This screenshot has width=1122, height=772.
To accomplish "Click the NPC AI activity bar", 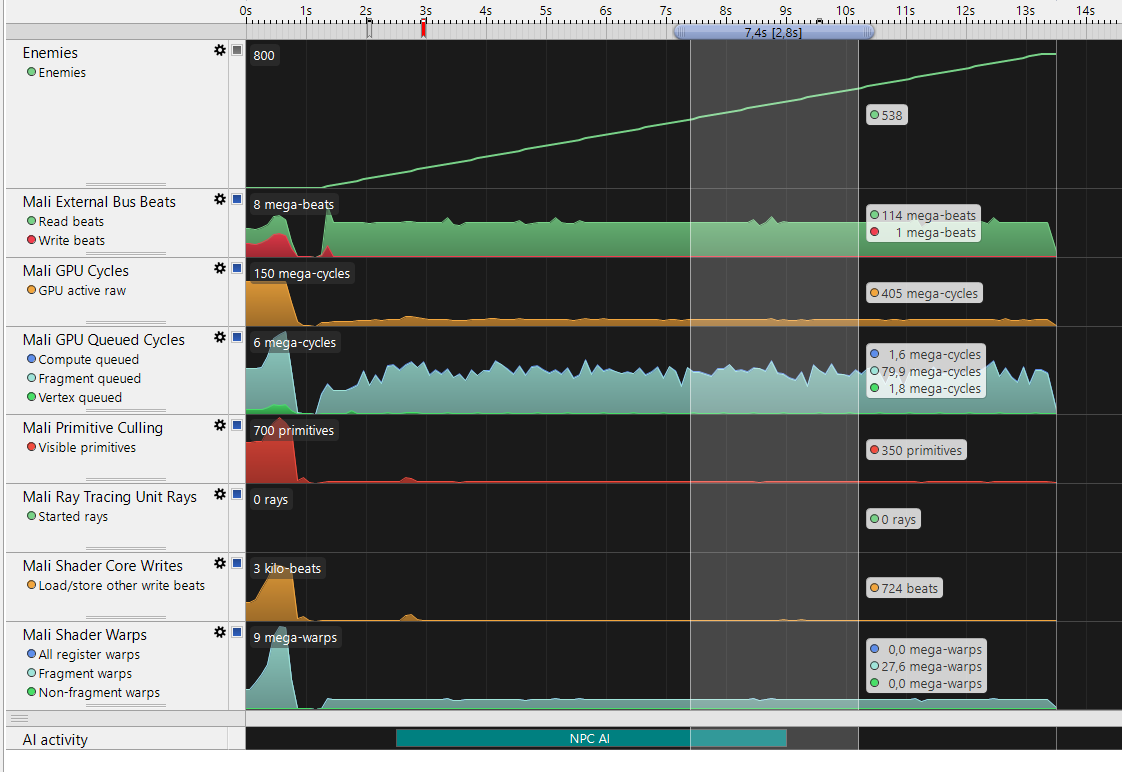I will pos(591,738).
